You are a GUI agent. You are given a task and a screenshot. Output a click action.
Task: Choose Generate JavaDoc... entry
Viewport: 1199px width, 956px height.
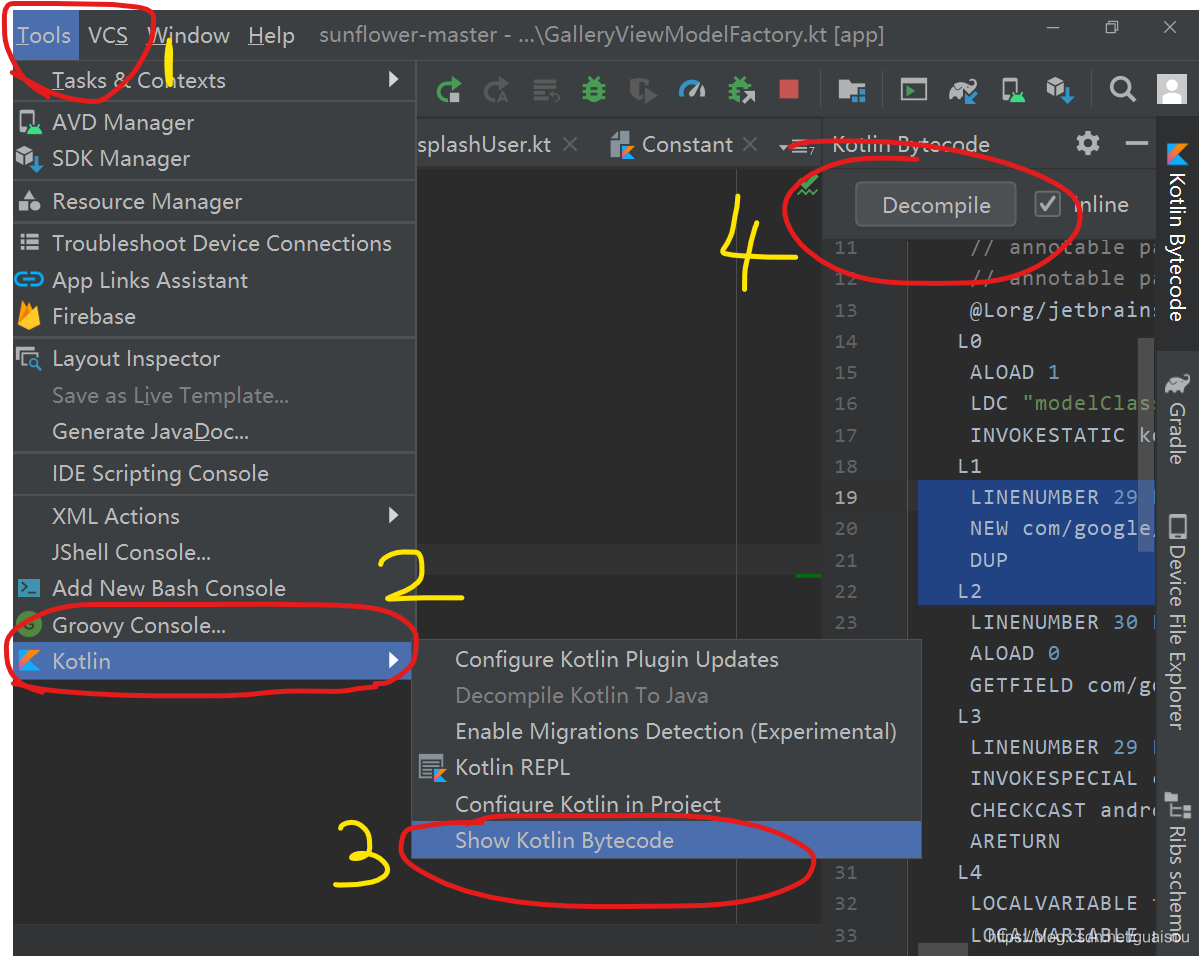[214, 431]
